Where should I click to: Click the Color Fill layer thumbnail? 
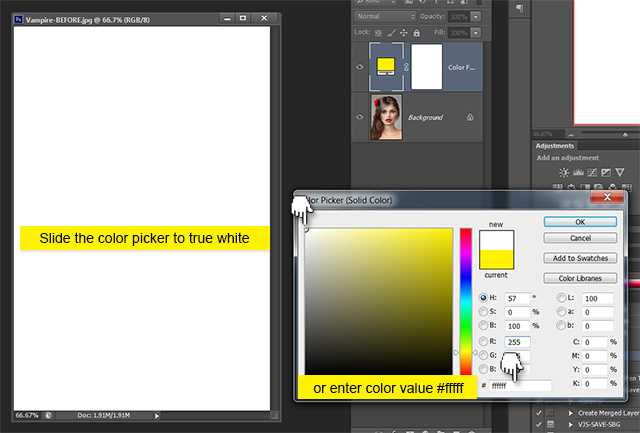click(386, 69)
